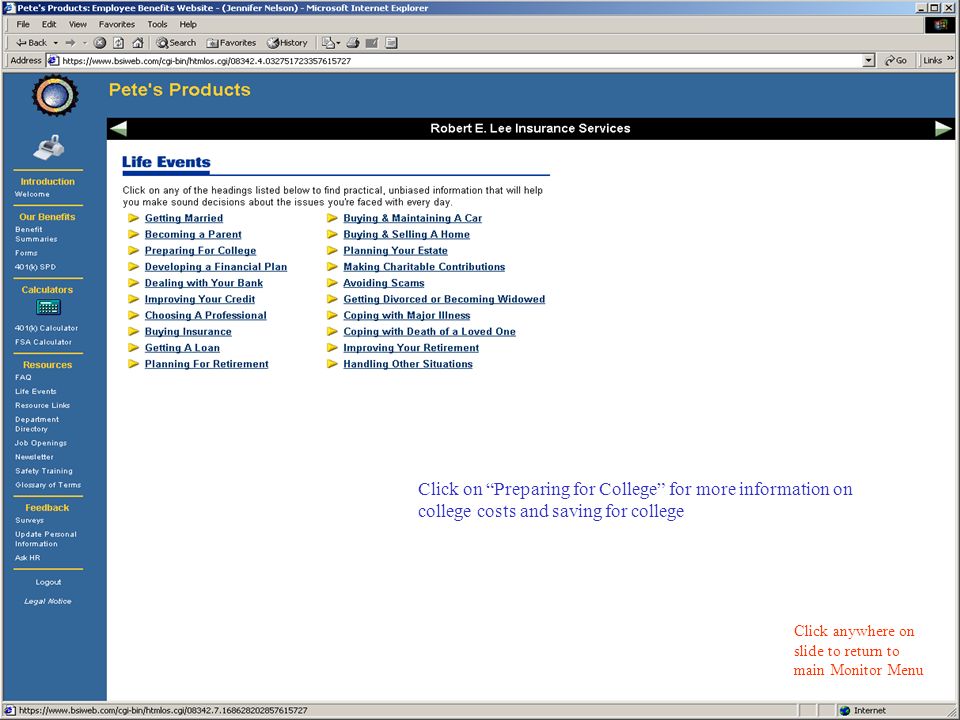
Task: Open the Newsletter sidebar link
Action: click(34, 457)
